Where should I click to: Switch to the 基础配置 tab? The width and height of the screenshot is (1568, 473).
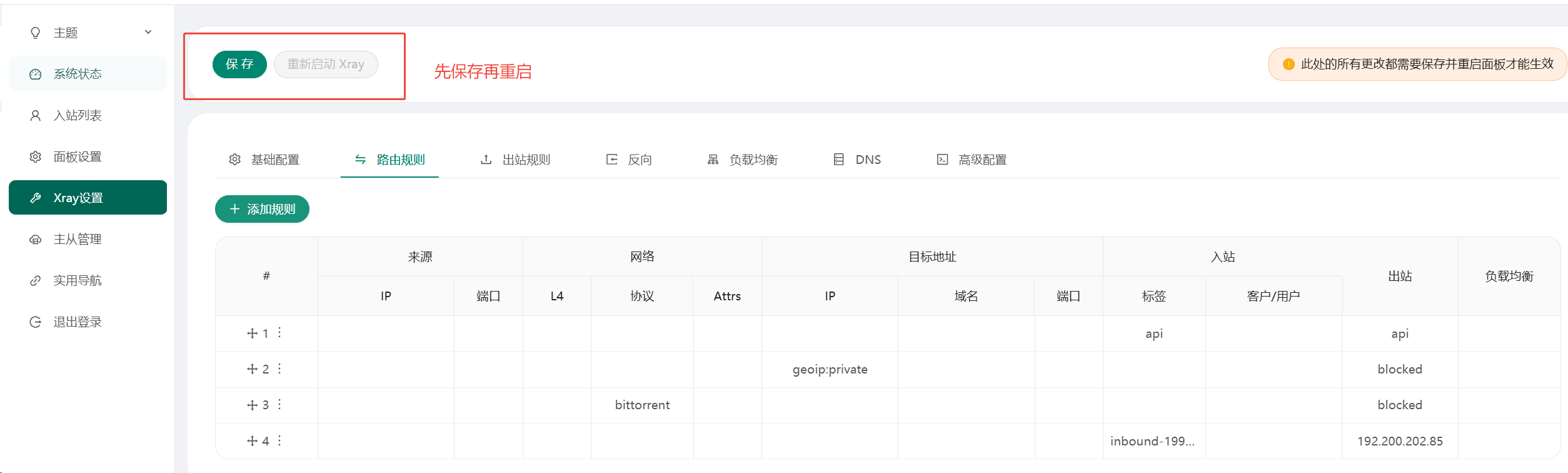point(264,160)
